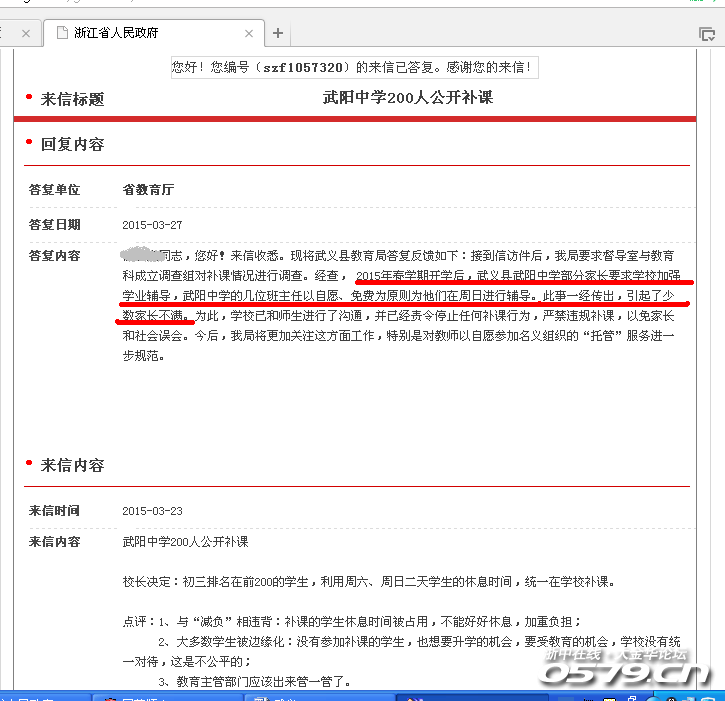The image size is (725, 701).
Task: Select the title 武阳中学200人公开补课
Action: tap(408, 98)
